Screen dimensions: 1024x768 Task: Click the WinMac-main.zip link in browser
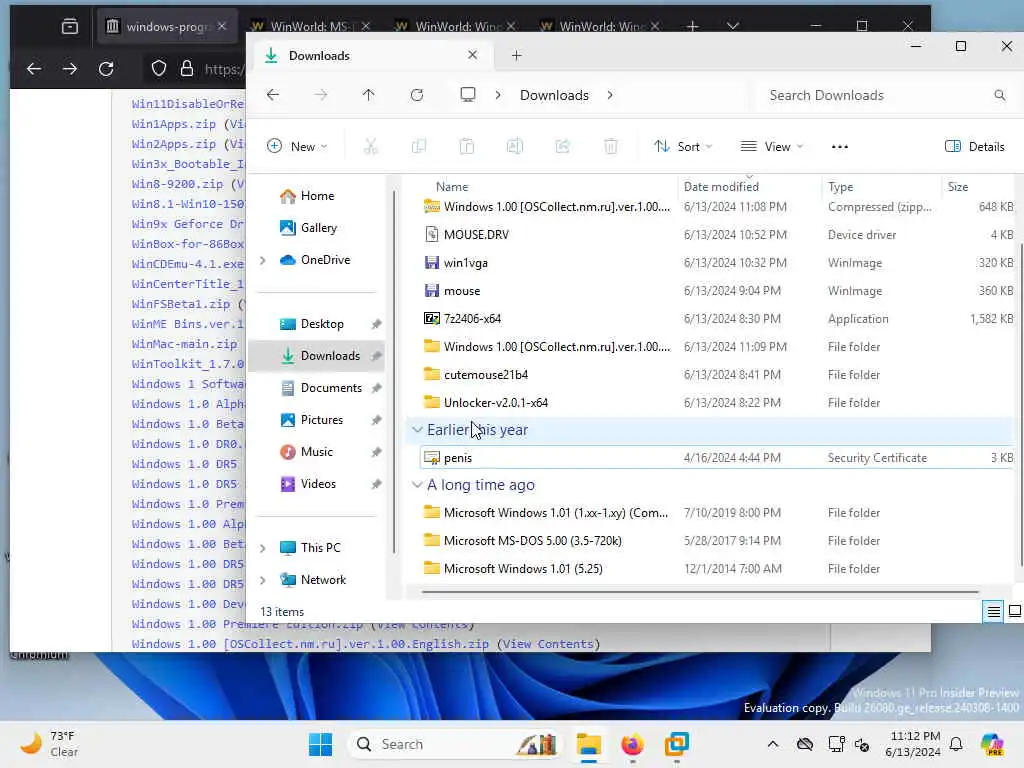point(184,344)
